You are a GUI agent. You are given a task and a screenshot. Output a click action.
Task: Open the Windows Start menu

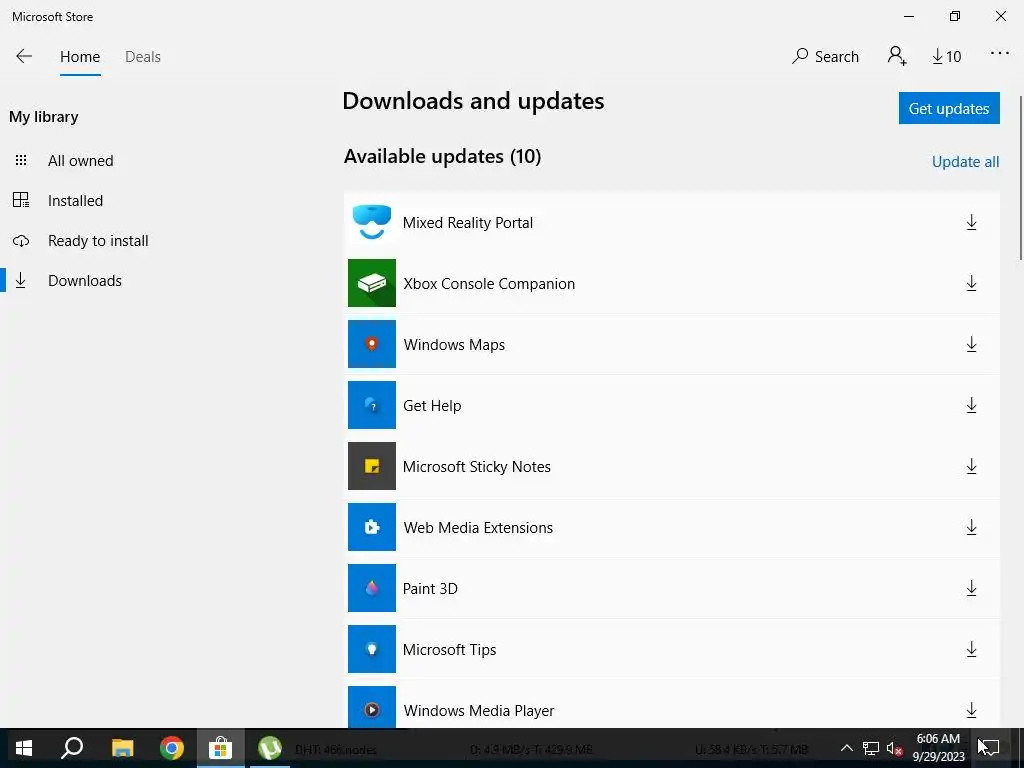24,748
